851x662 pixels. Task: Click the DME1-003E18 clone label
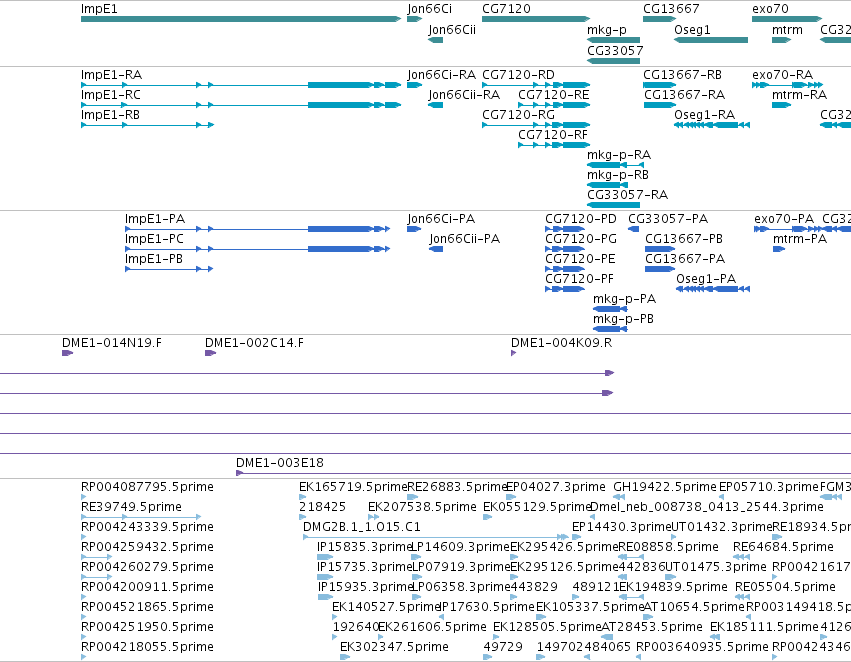(280, 463)
